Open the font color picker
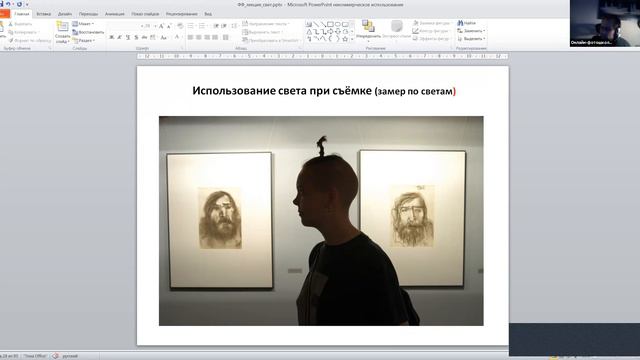 [x=177, y=37]
